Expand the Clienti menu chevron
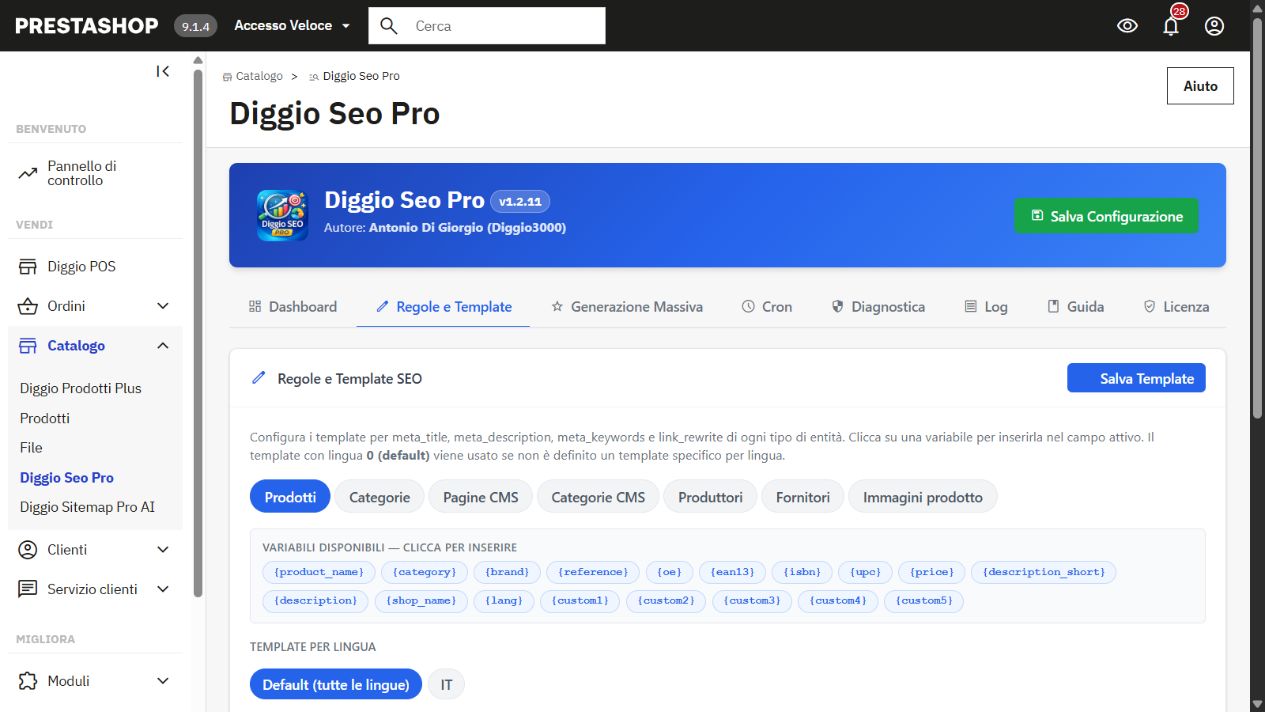The width and height of the screenshot is (1265, 712). (163, 550)
